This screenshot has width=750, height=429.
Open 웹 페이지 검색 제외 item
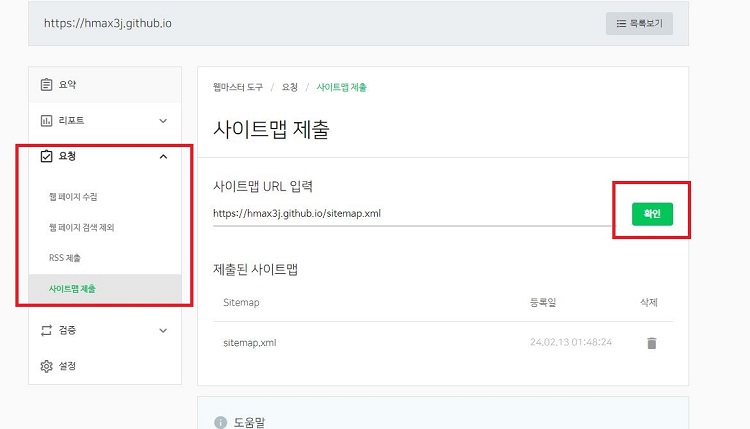(81, 227)
